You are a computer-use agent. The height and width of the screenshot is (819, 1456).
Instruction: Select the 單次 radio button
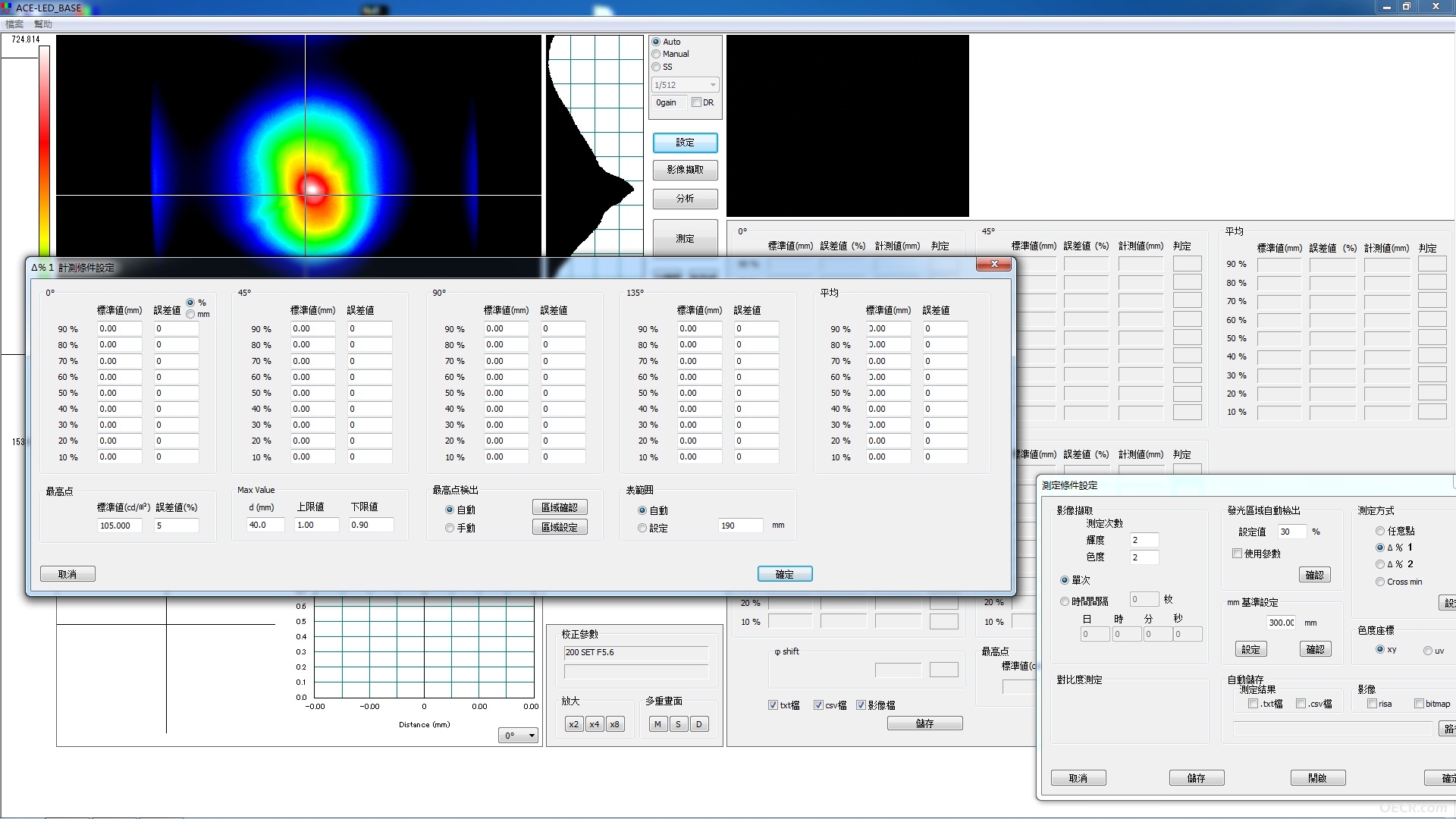click(1065, 580)
